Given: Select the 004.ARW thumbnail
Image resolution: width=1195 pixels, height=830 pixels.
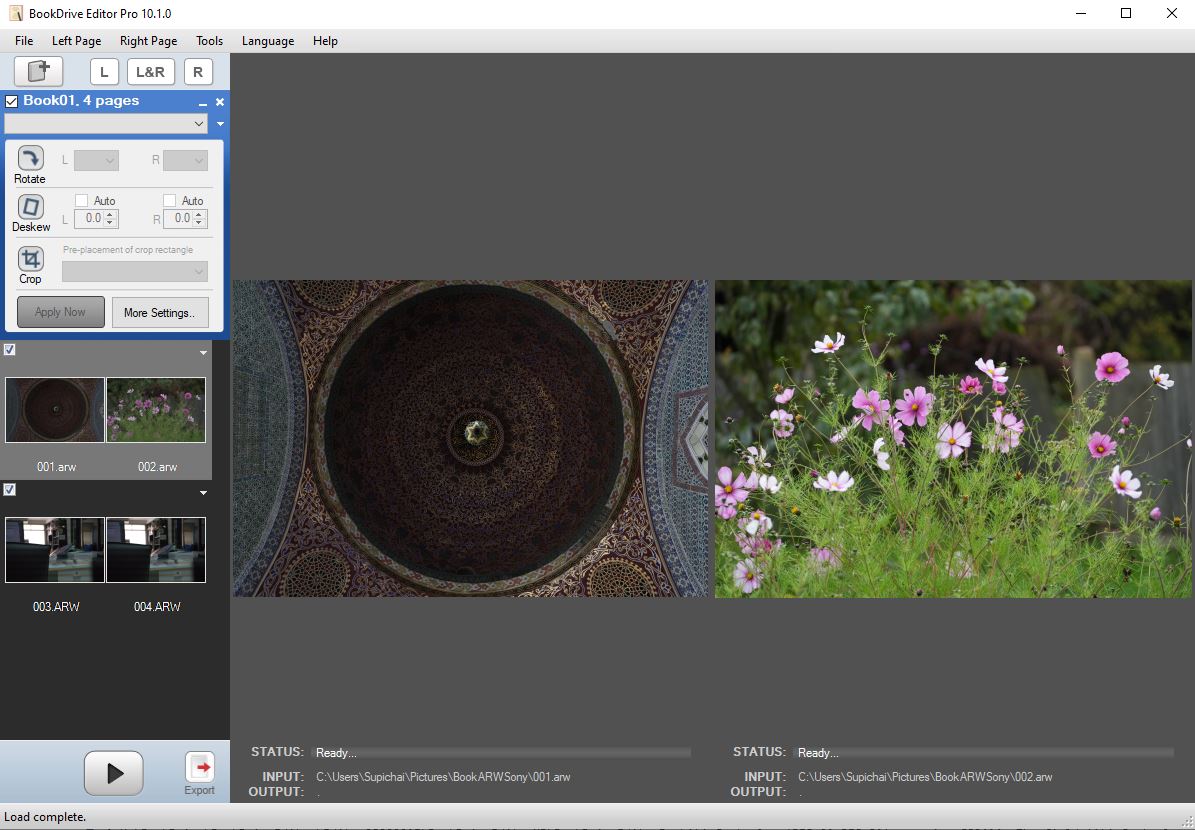Looking at the screenshot, I should pyautogui.click(x=156, y=550).
